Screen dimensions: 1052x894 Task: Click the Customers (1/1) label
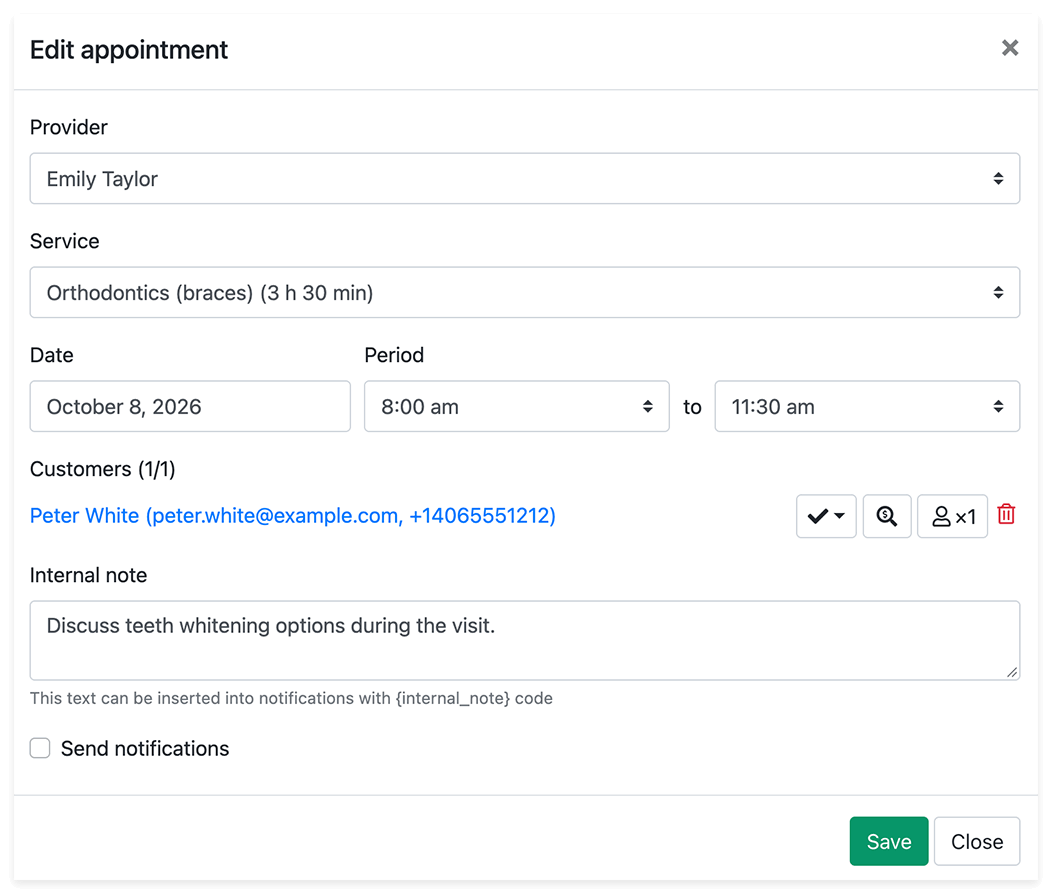[103, 469]
